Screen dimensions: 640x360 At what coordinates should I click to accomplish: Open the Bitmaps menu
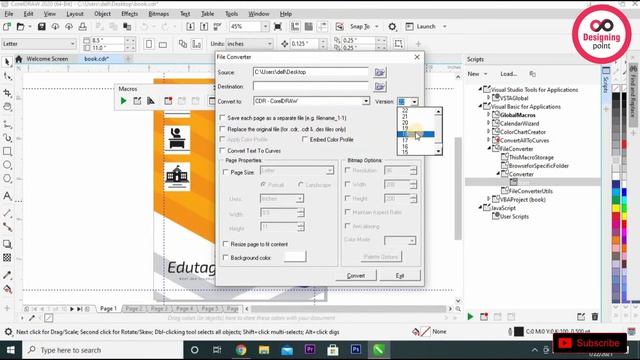tap(158, 14)
